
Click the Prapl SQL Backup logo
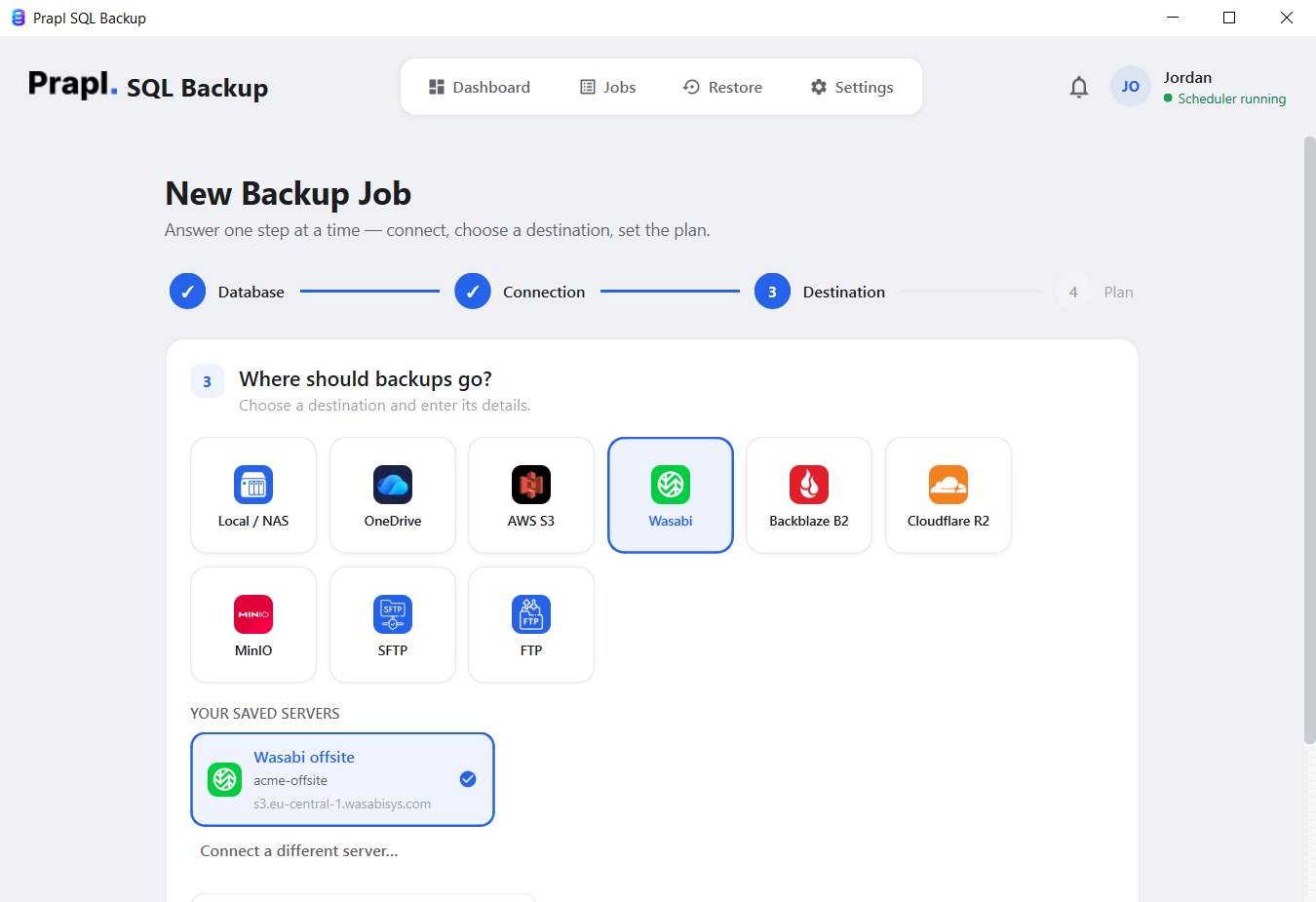148,86
